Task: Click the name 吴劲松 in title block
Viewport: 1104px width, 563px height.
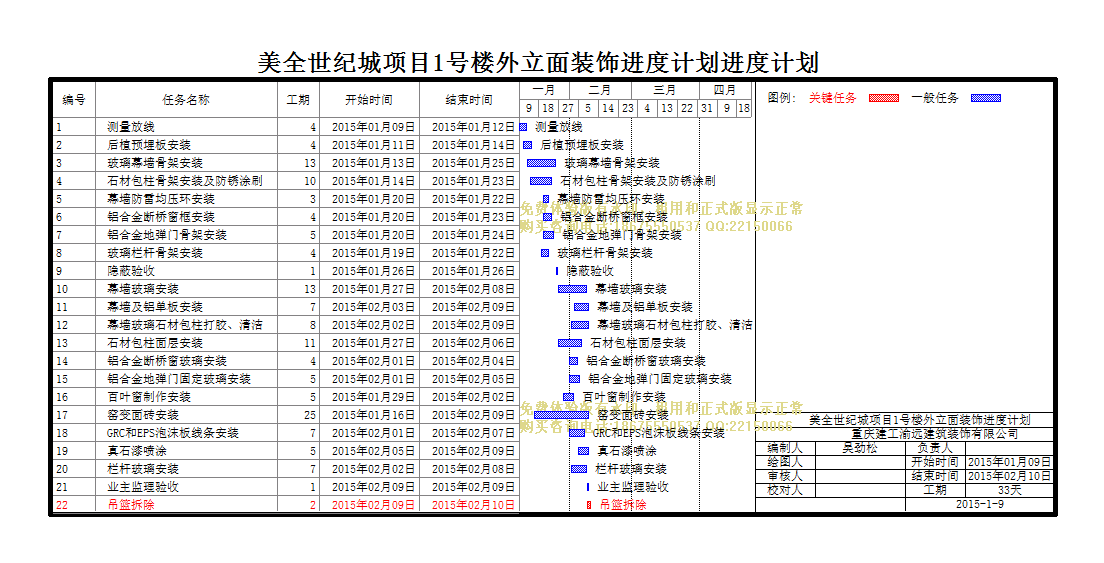Action: click(860, 448)
